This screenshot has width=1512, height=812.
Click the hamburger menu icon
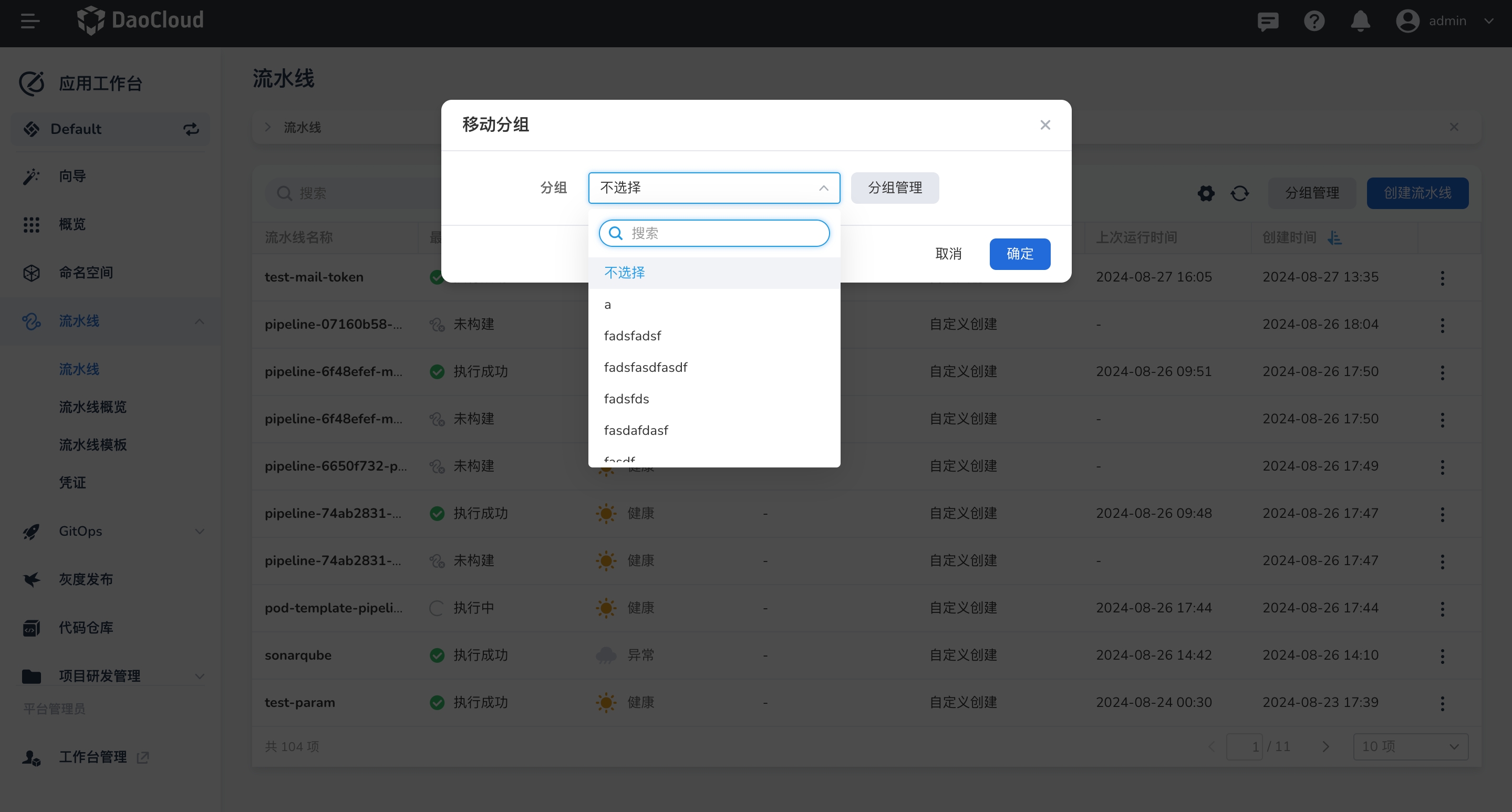pos(30,21)
